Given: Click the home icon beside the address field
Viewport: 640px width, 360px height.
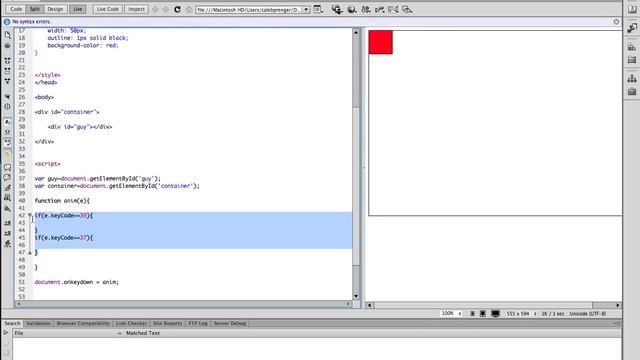Looking at the screenshot, I should (189, 9).
